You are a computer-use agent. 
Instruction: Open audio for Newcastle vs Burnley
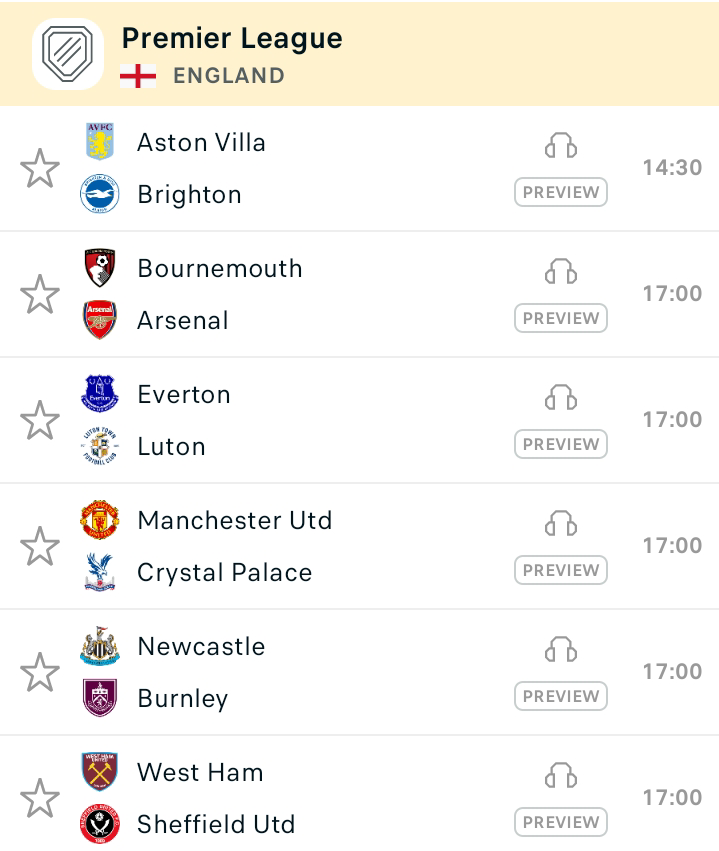561,650
